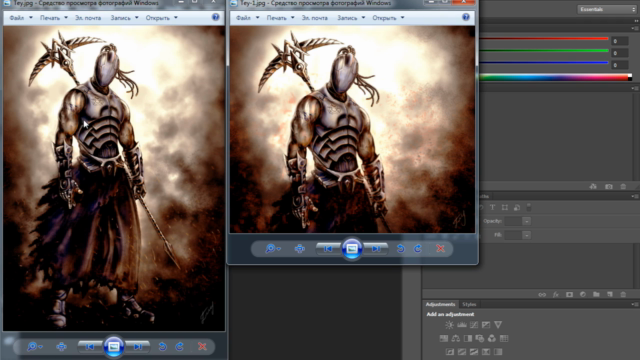Open Печать menu in Tey.jpg window
Viewport: 640px width, 360px height.
pos(54,18)
